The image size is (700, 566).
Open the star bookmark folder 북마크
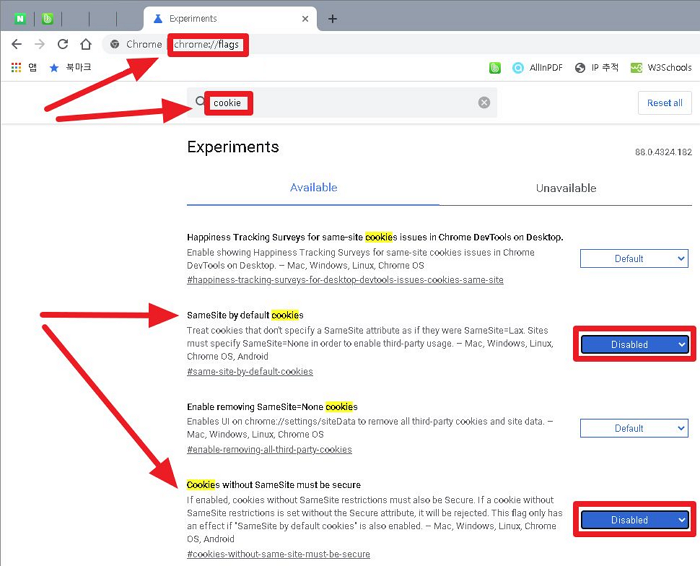(70, 67)
